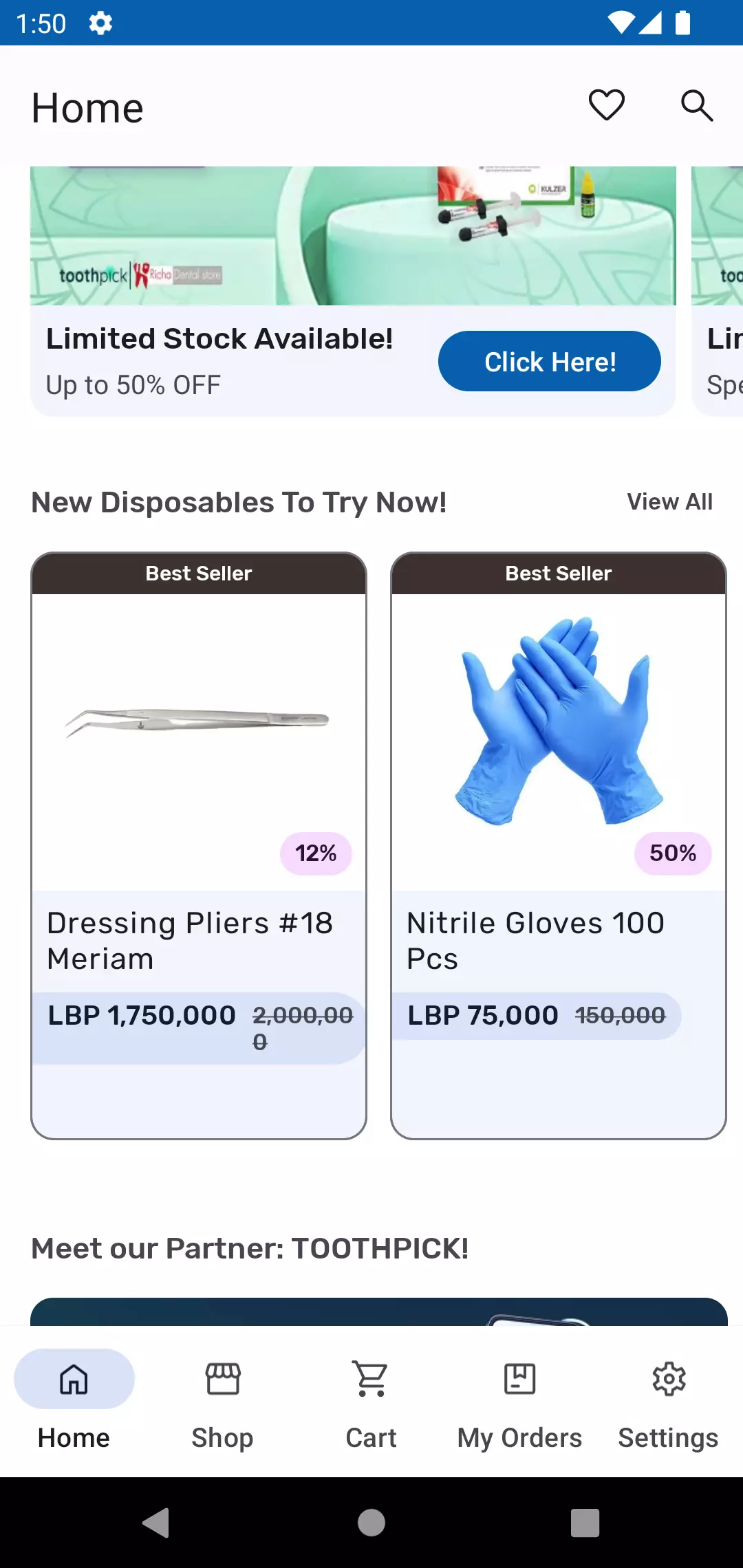Open the Cart icon
Image resolution: width=743 pixels, height=1568 pixels.
click(371, 1379)
